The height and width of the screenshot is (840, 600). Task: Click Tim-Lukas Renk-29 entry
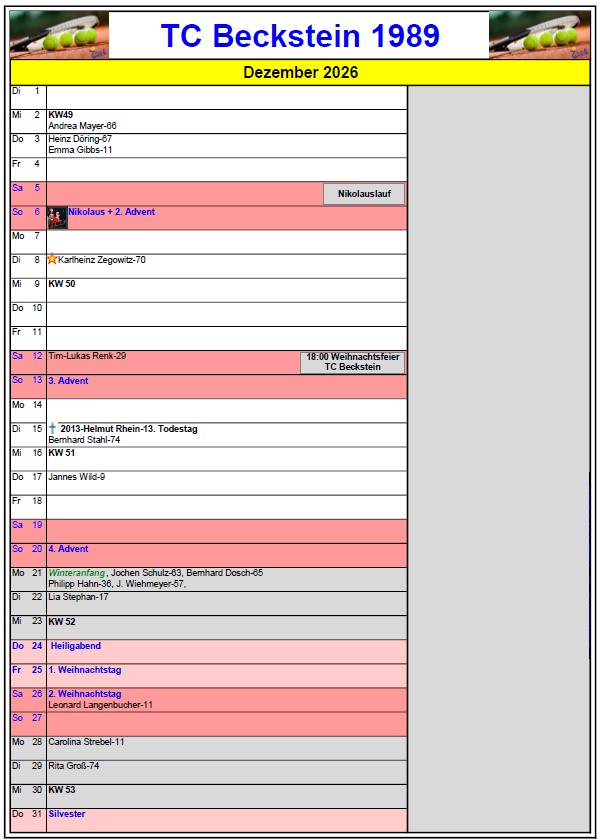click(87, 356)
